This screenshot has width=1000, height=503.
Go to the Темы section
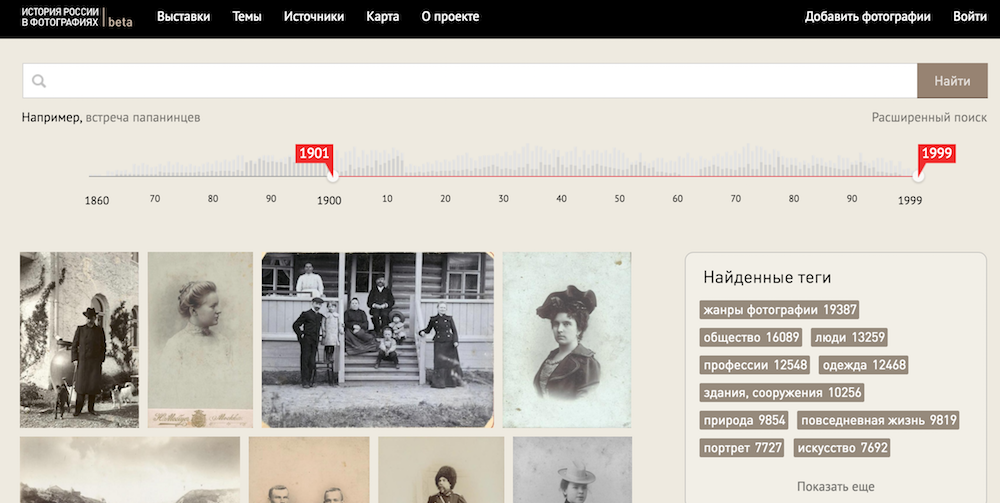click(247, 17)
